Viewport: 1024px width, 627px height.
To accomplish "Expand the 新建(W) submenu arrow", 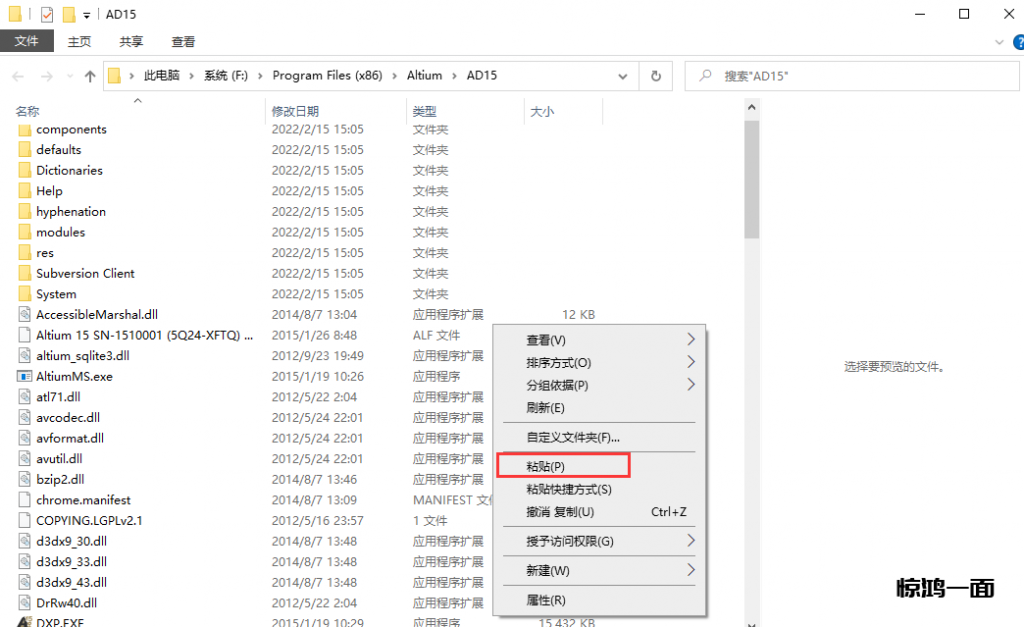I will 690,570.
